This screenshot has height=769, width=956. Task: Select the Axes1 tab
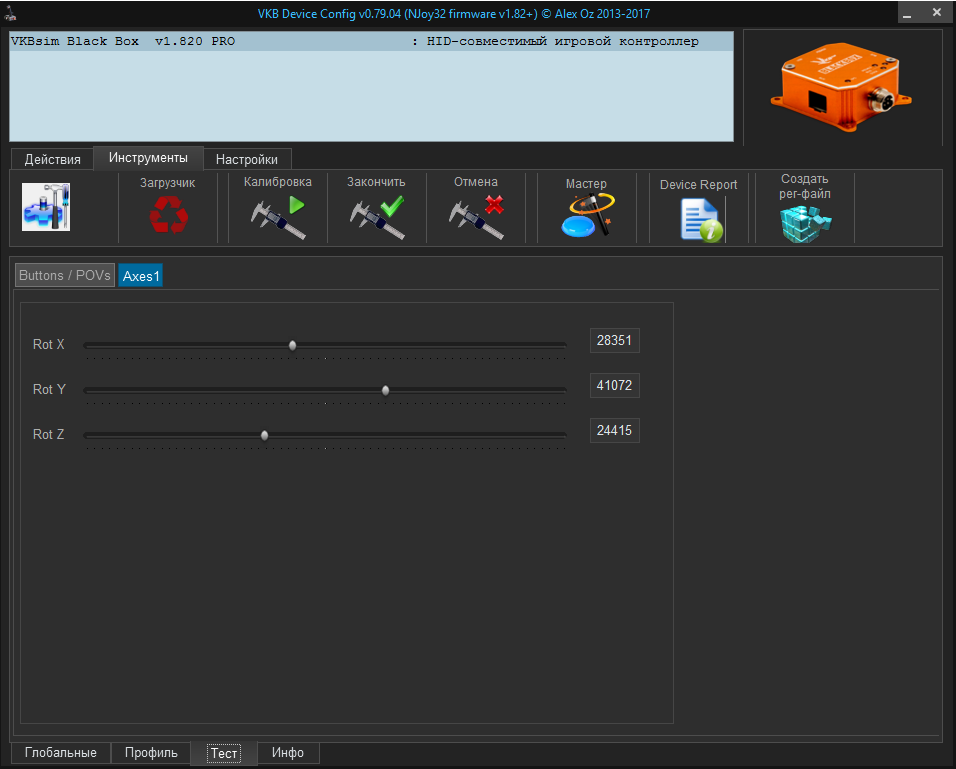pos(141,276)
